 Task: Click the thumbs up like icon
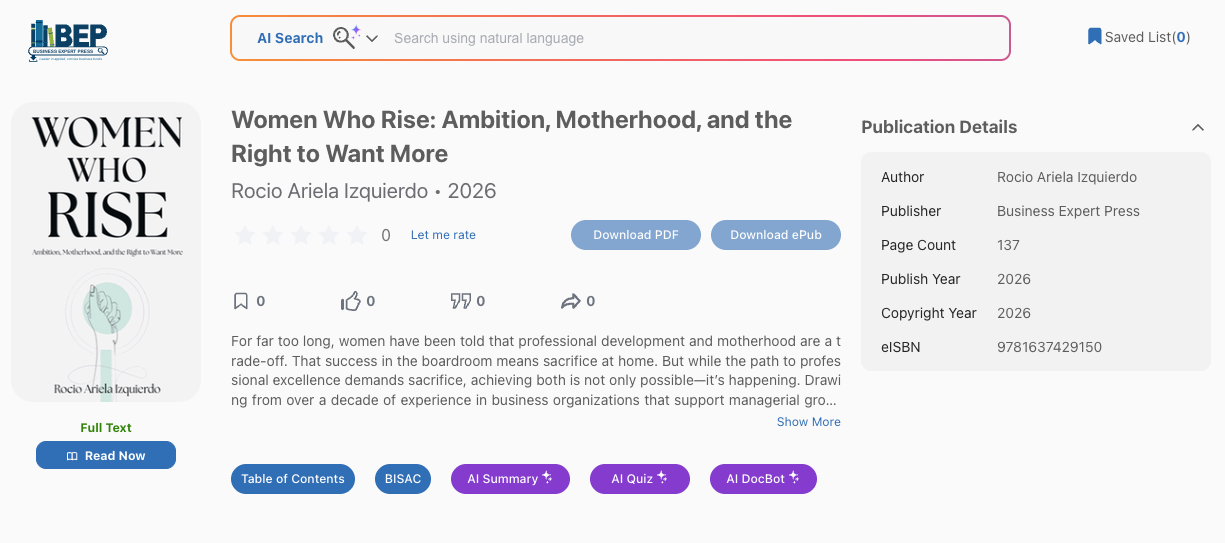pyautogui.click(x=350, y=301)
